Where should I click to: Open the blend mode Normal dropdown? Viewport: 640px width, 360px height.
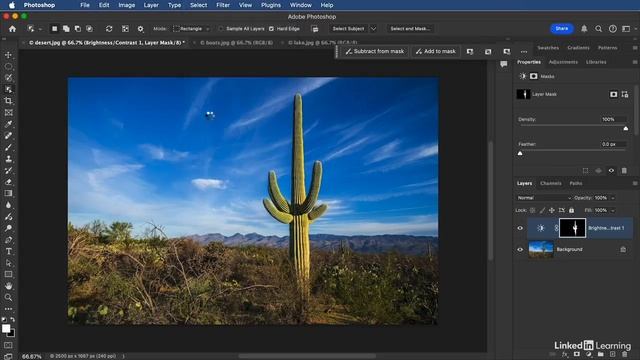point(543,198)
